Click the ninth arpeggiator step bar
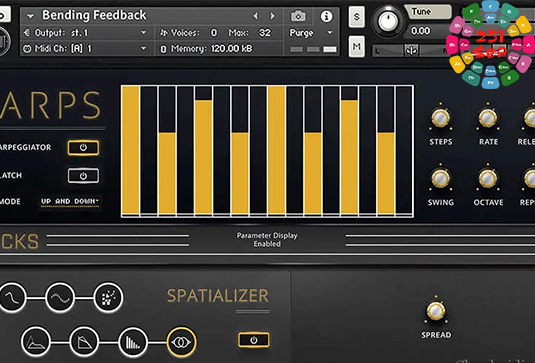Image resolution: width=535 pixels, height=363 pixels. (276, 150)
